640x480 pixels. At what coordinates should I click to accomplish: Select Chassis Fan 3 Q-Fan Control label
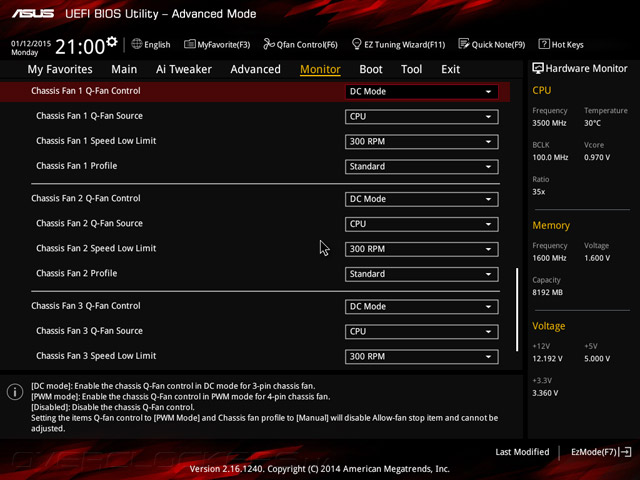(x=86, y=306)
